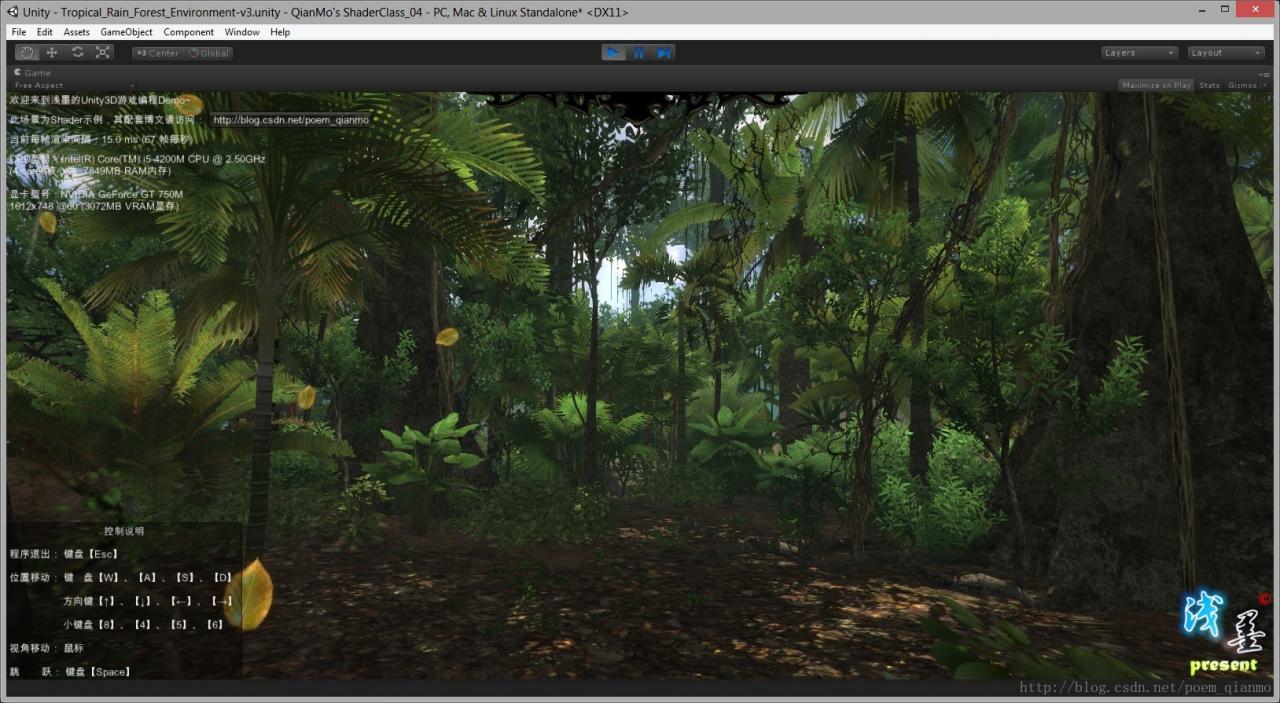This screenshot has height=703, width=1280.
Task: Open the Layout dropdown
Action: pos(1227,53)
